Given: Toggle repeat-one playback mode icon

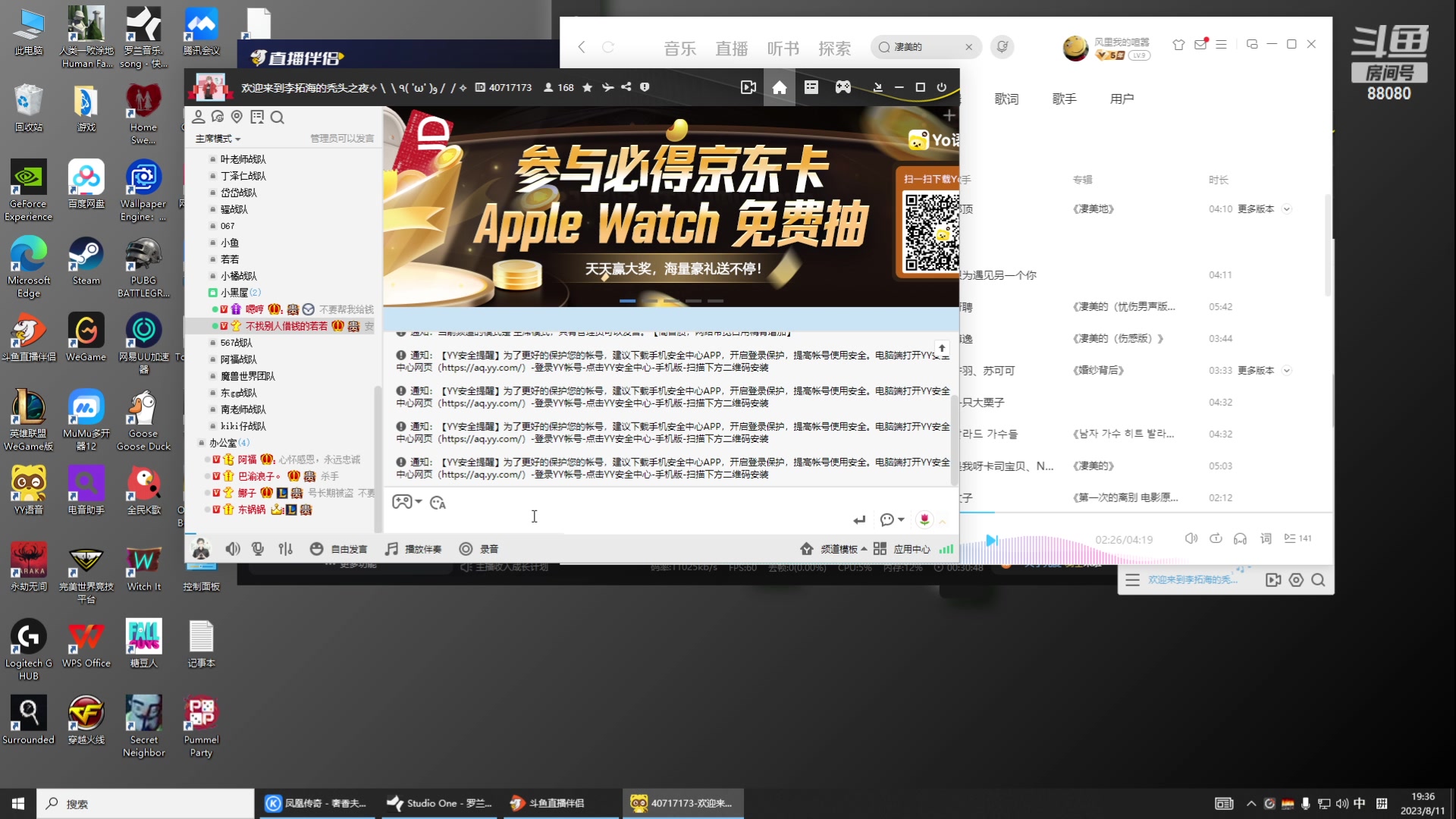Looking at the screenshot, I should 1216,538.
